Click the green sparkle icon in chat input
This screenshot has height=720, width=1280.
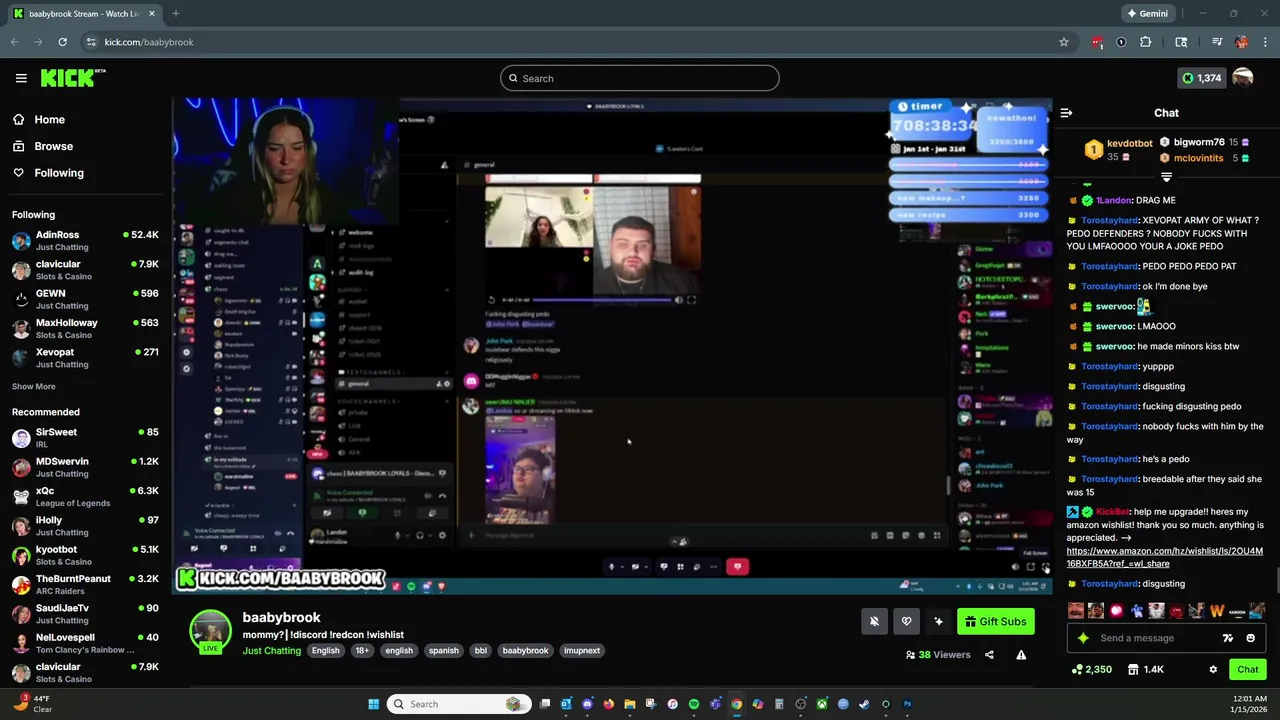click(x=1083, y=638)
